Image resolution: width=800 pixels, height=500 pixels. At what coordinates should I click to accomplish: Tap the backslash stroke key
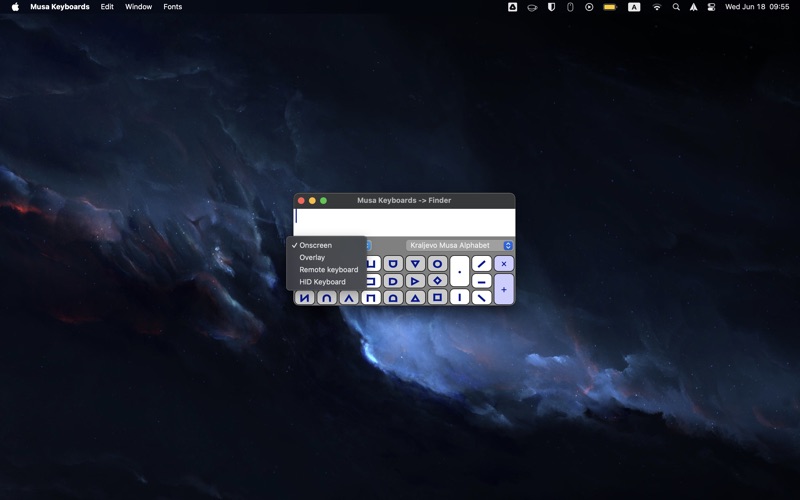482,297
